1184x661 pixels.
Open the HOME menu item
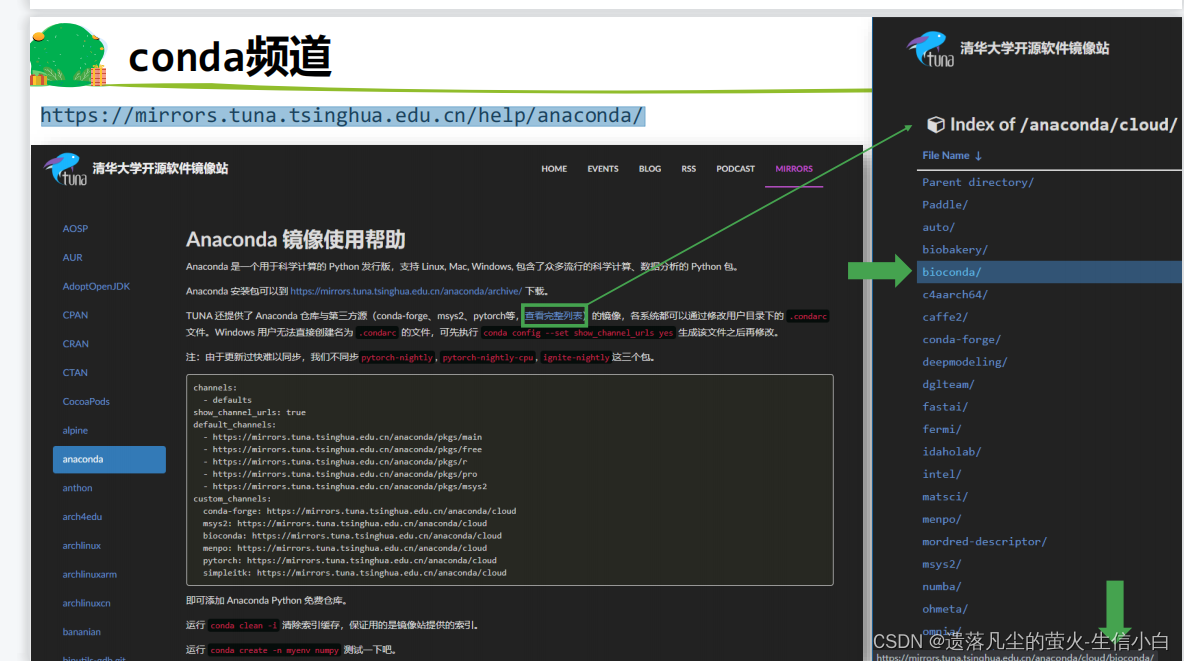click(x=553, y=168)
